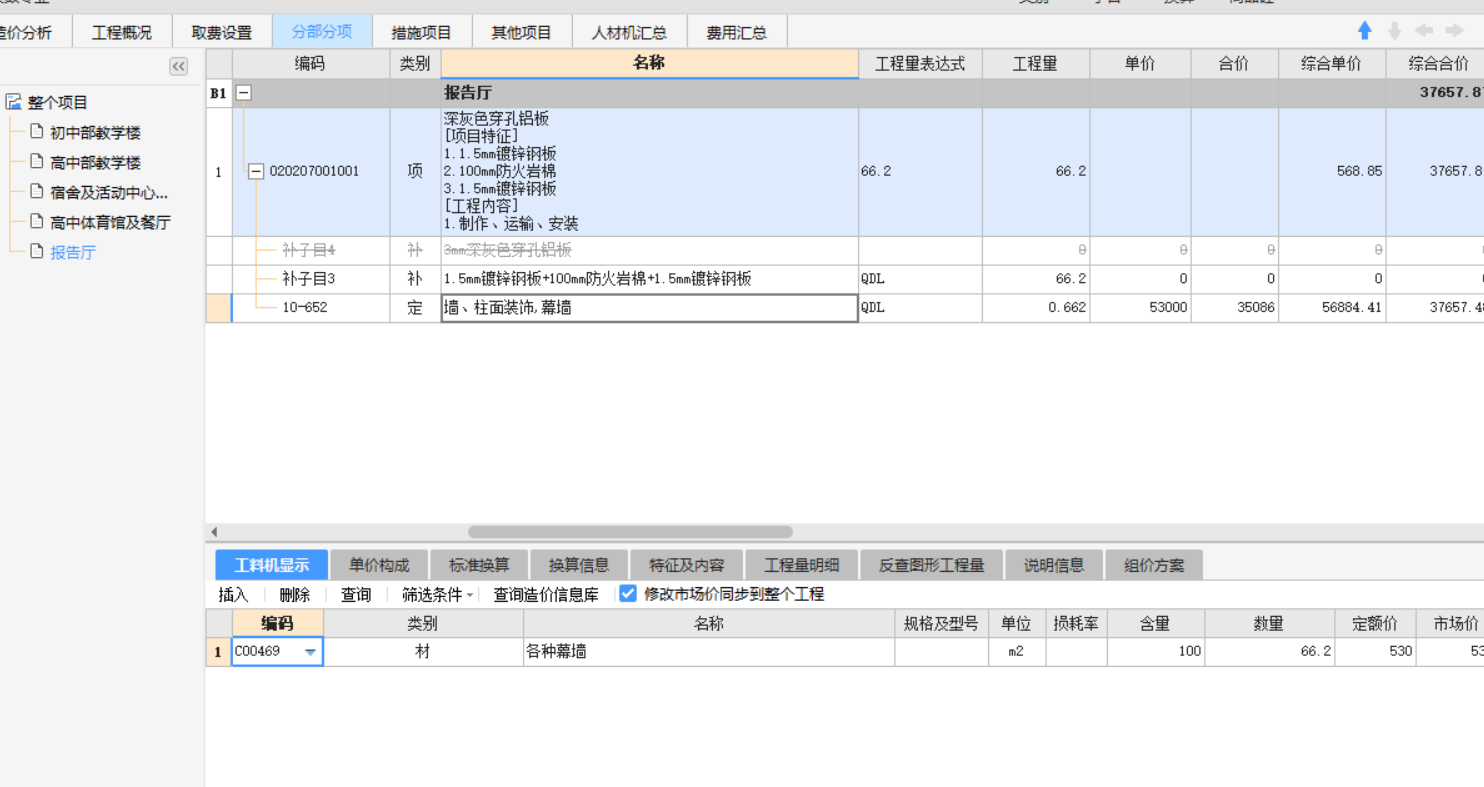Viewport: 1484px width, 787px height.
Task: Click the 墙、柱面装饰,幕墙 name input cell
Action: pyautogui.click(x=649, y=308)
